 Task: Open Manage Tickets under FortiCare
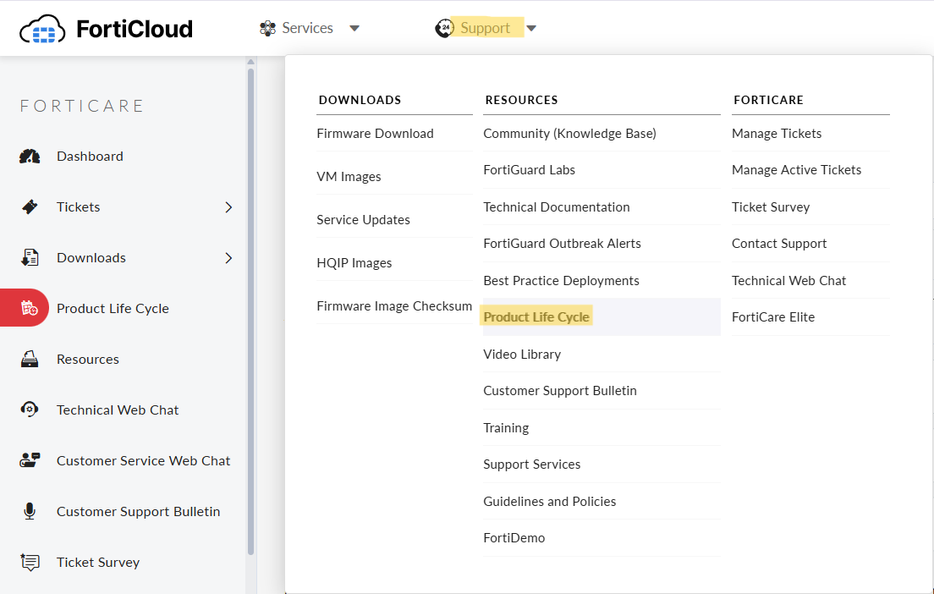(776, 133)
